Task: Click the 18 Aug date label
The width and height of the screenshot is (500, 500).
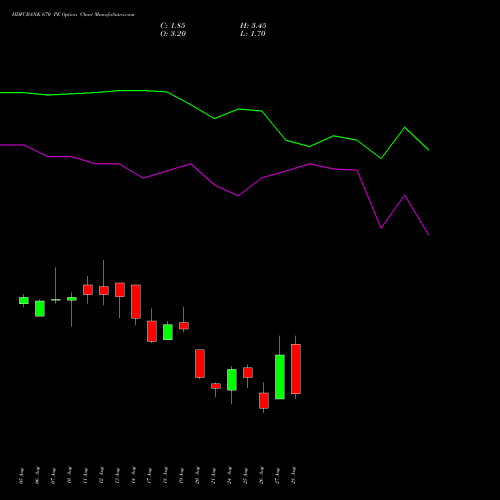Action: (165, 476)
